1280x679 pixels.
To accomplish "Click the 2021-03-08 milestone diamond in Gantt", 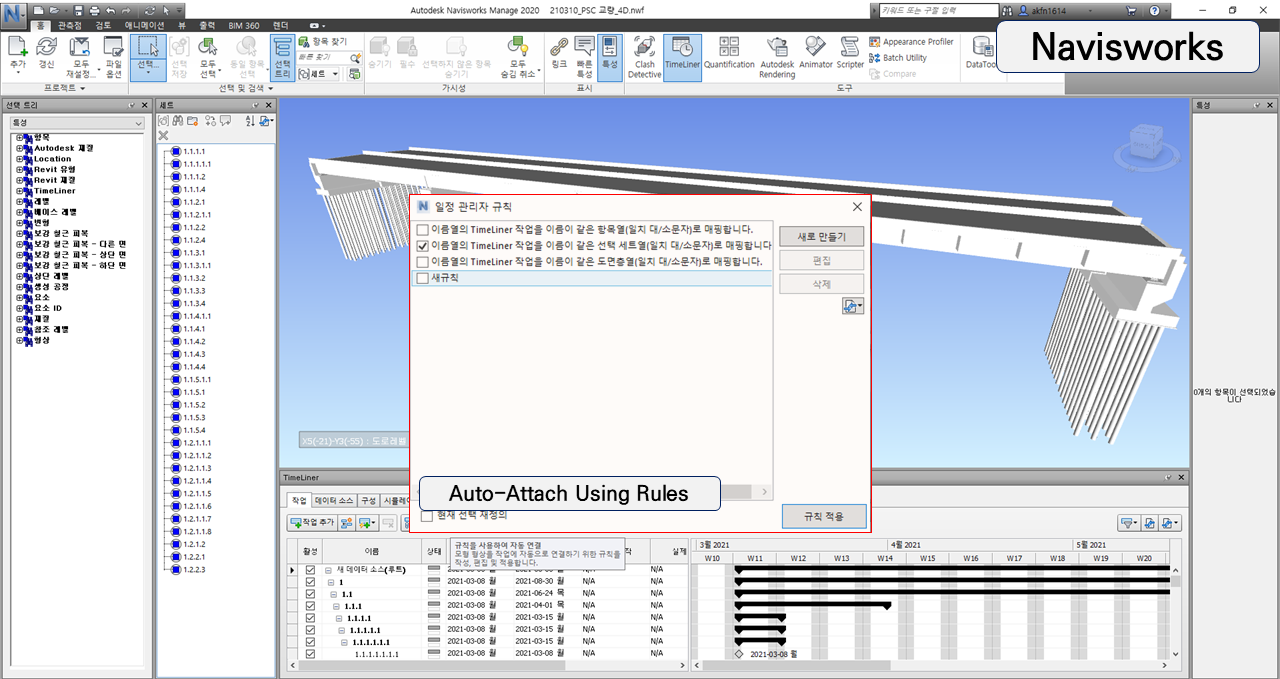I will (x=738, y=654).
